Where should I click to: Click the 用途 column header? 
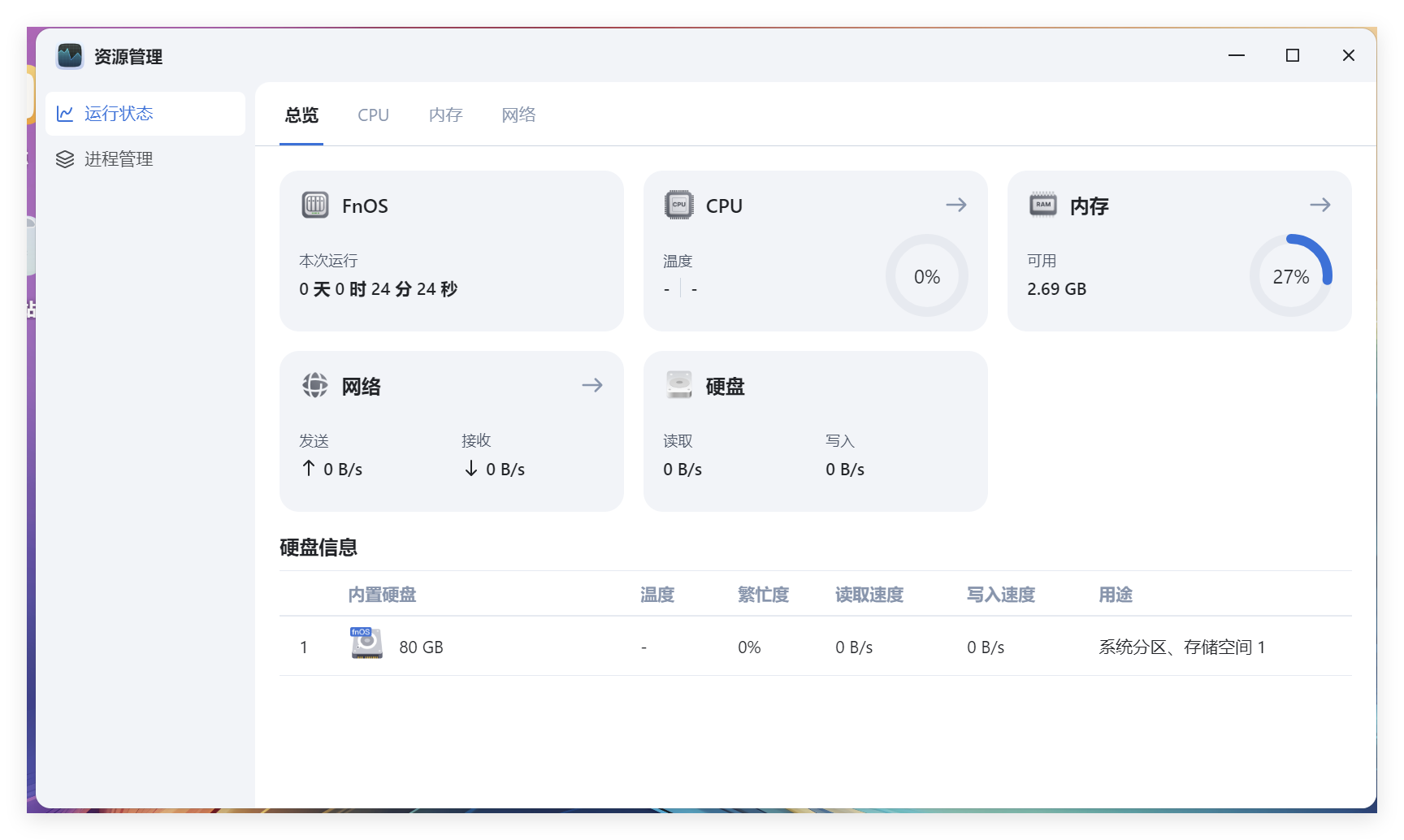pyautogui.click(x=1116, y=595)
